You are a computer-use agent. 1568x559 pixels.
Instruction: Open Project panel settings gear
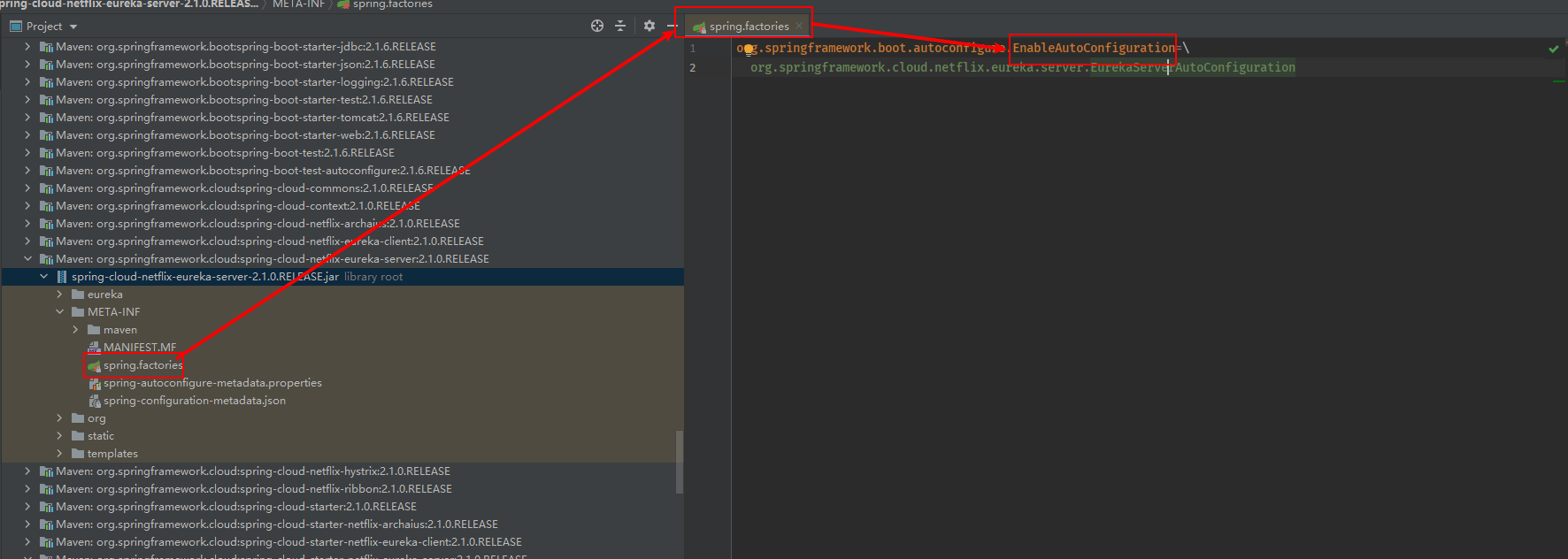pyautogui.click(x=649, y=26)
